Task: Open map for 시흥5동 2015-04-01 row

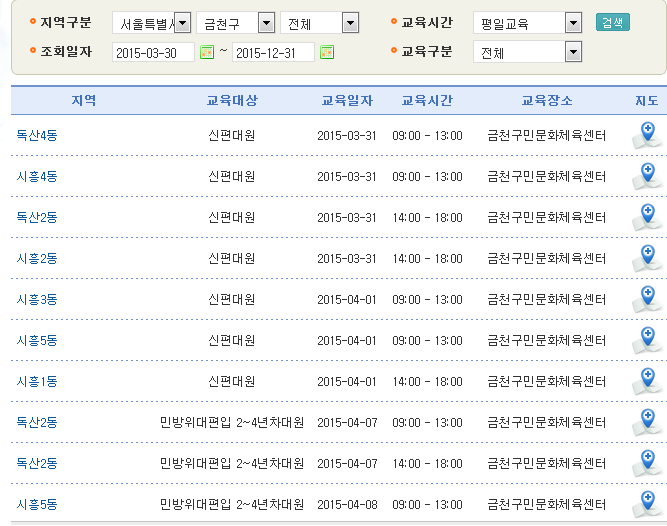Action: click(647, 341)
